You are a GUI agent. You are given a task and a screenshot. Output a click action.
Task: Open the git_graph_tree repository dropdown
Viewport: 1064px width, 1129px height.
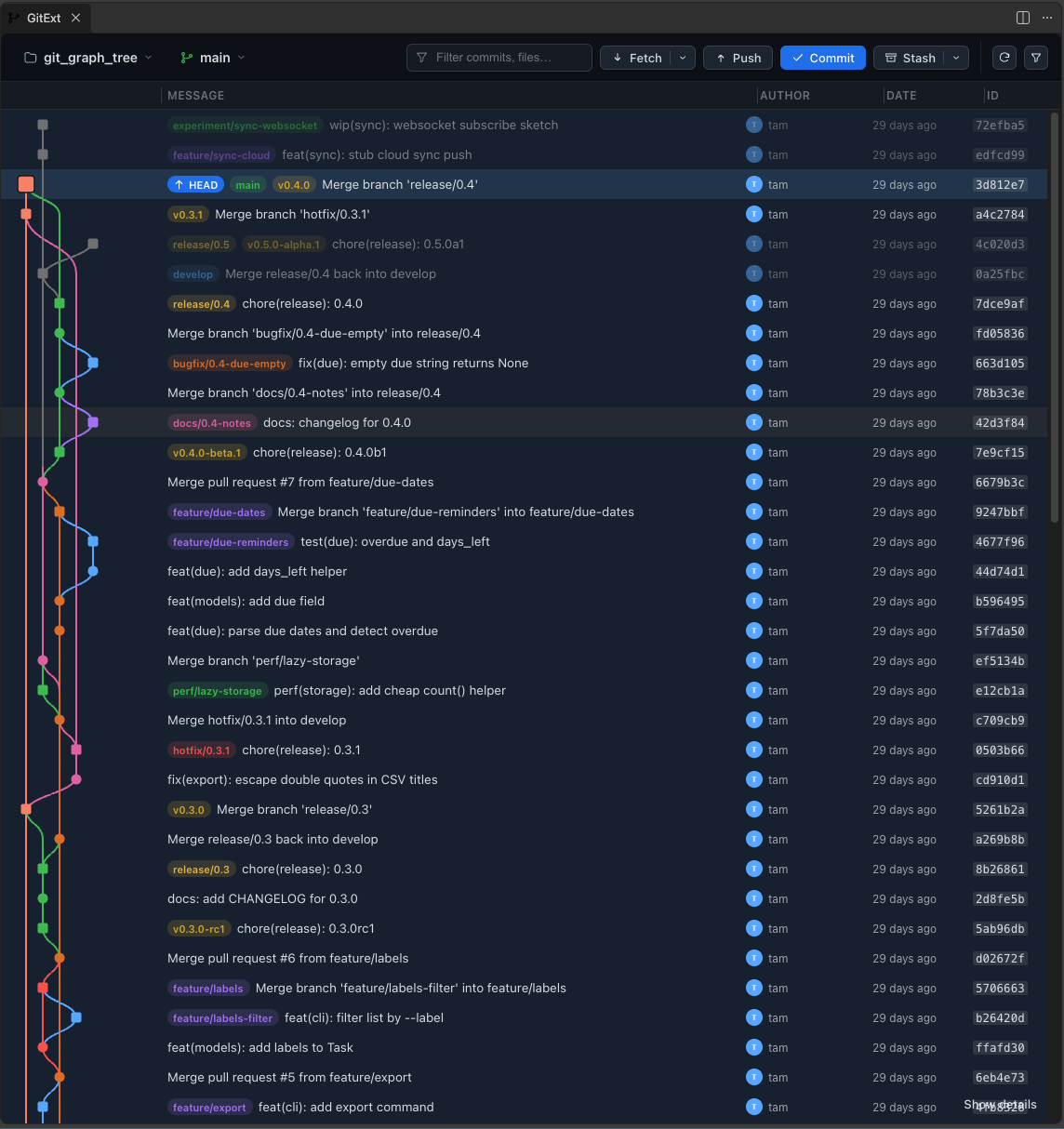(88, 58)
